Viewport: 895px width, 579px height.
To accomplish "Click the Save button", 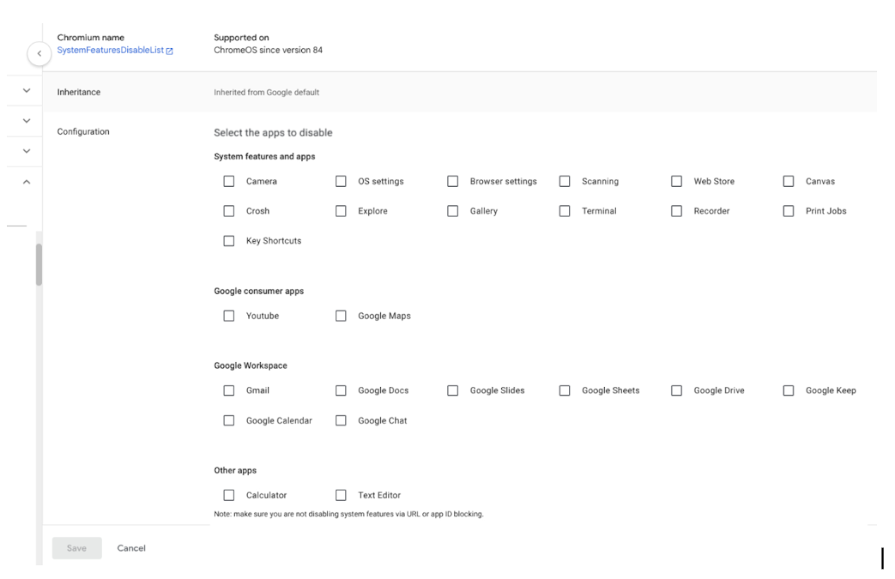I will click(77, 548).
